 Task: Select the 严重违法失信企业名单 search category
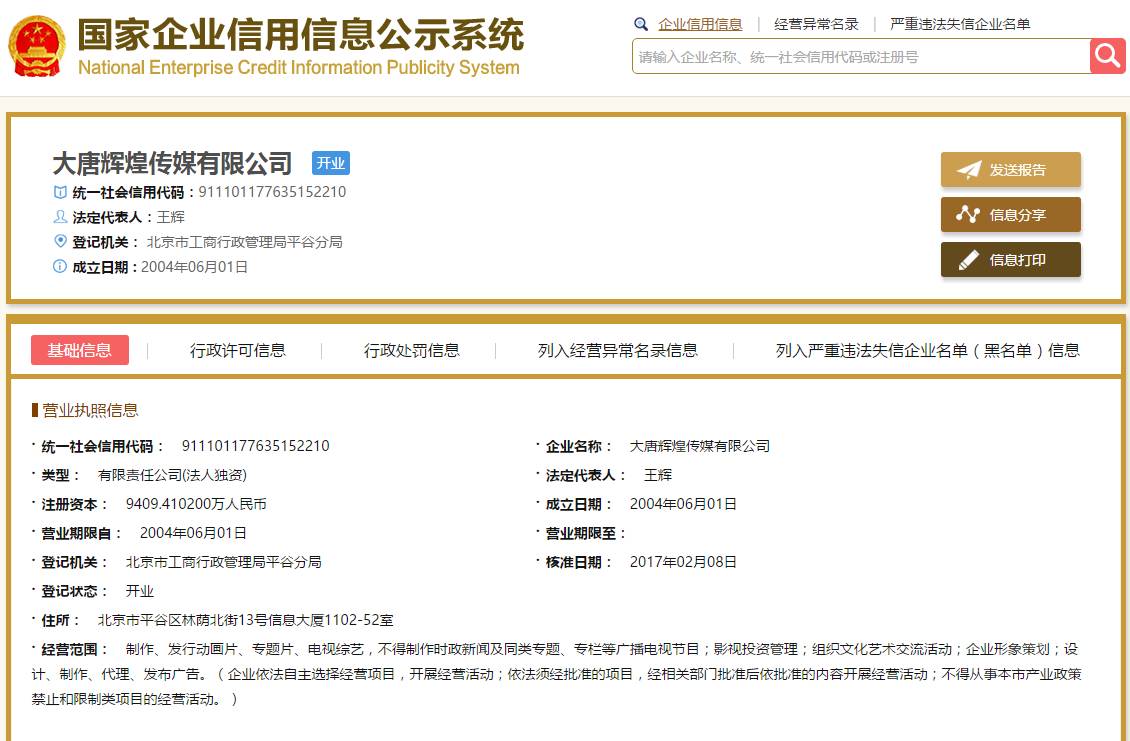960,25
